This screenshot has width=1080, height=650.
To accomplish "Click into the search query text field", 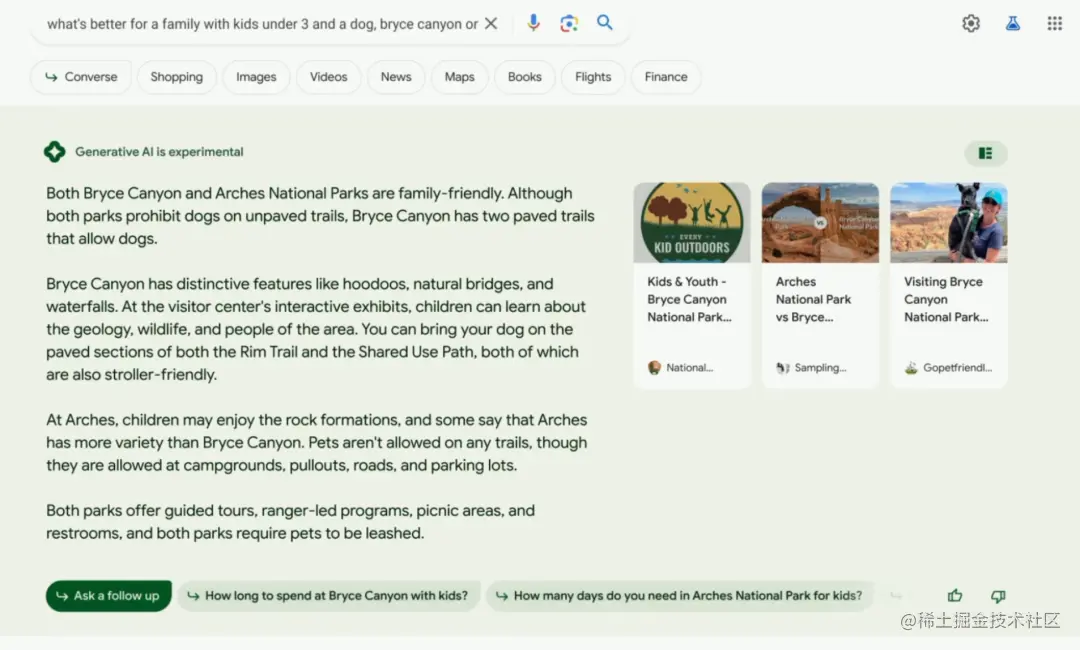I will (262, 24).
